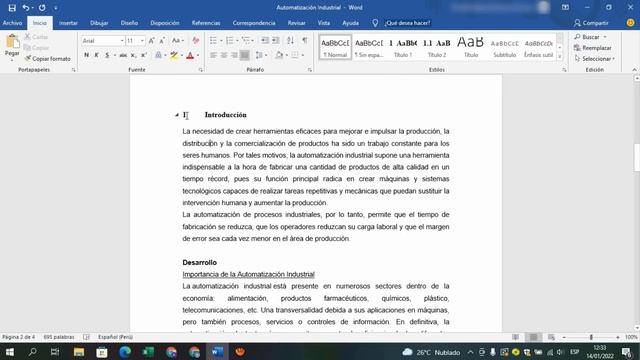Align text to the right
The image size is (640, 360).
[x=234, y=55]
